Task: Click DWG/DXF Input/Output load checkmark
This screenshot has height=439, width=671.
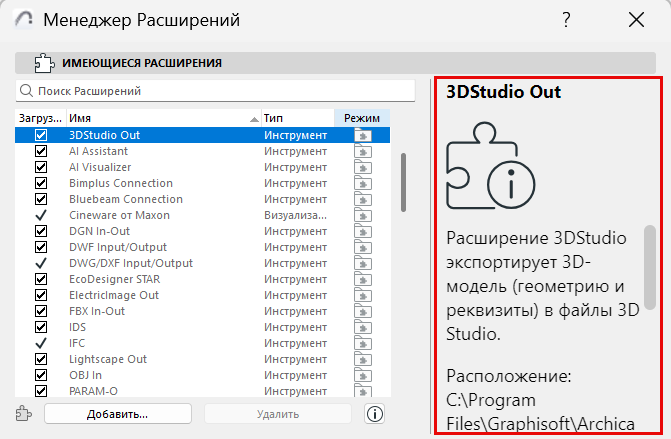Action: [x=41, y=263]
